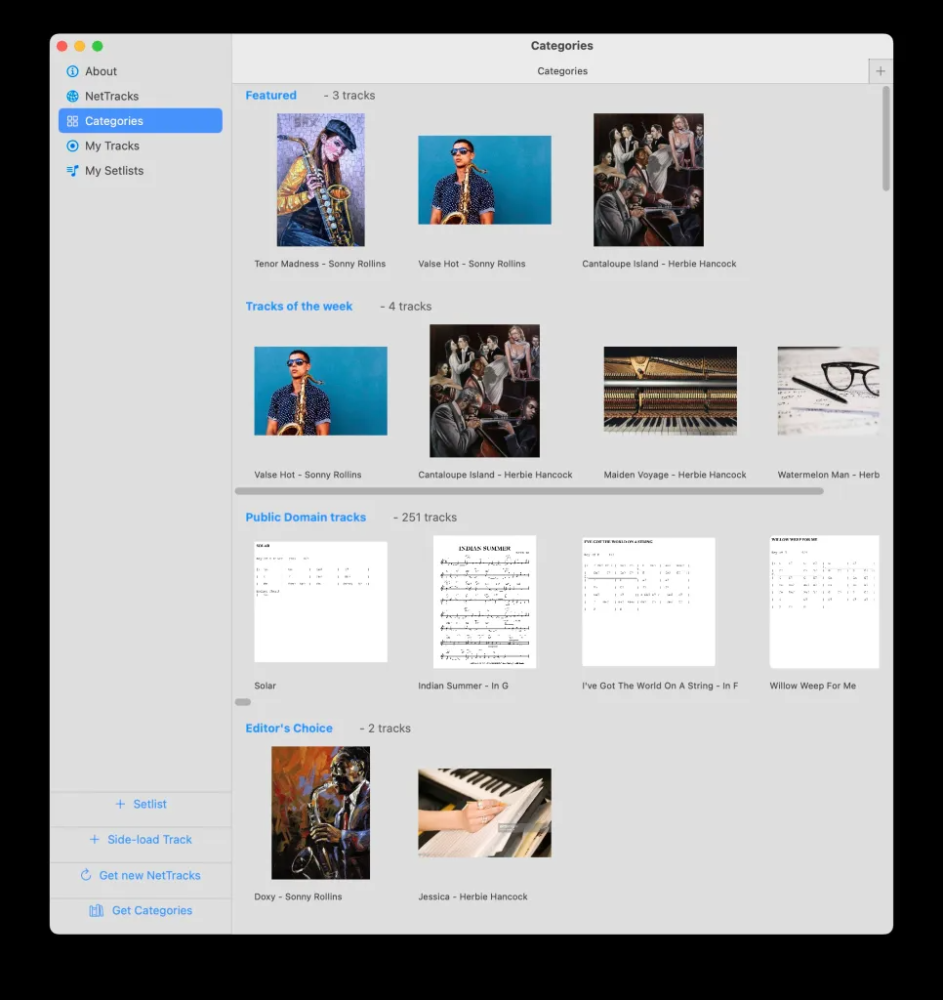The height and width of the screenshot is (1000, 943).
Task: Open the Public Domain tracks heading
Action: [x=306, y=517]
